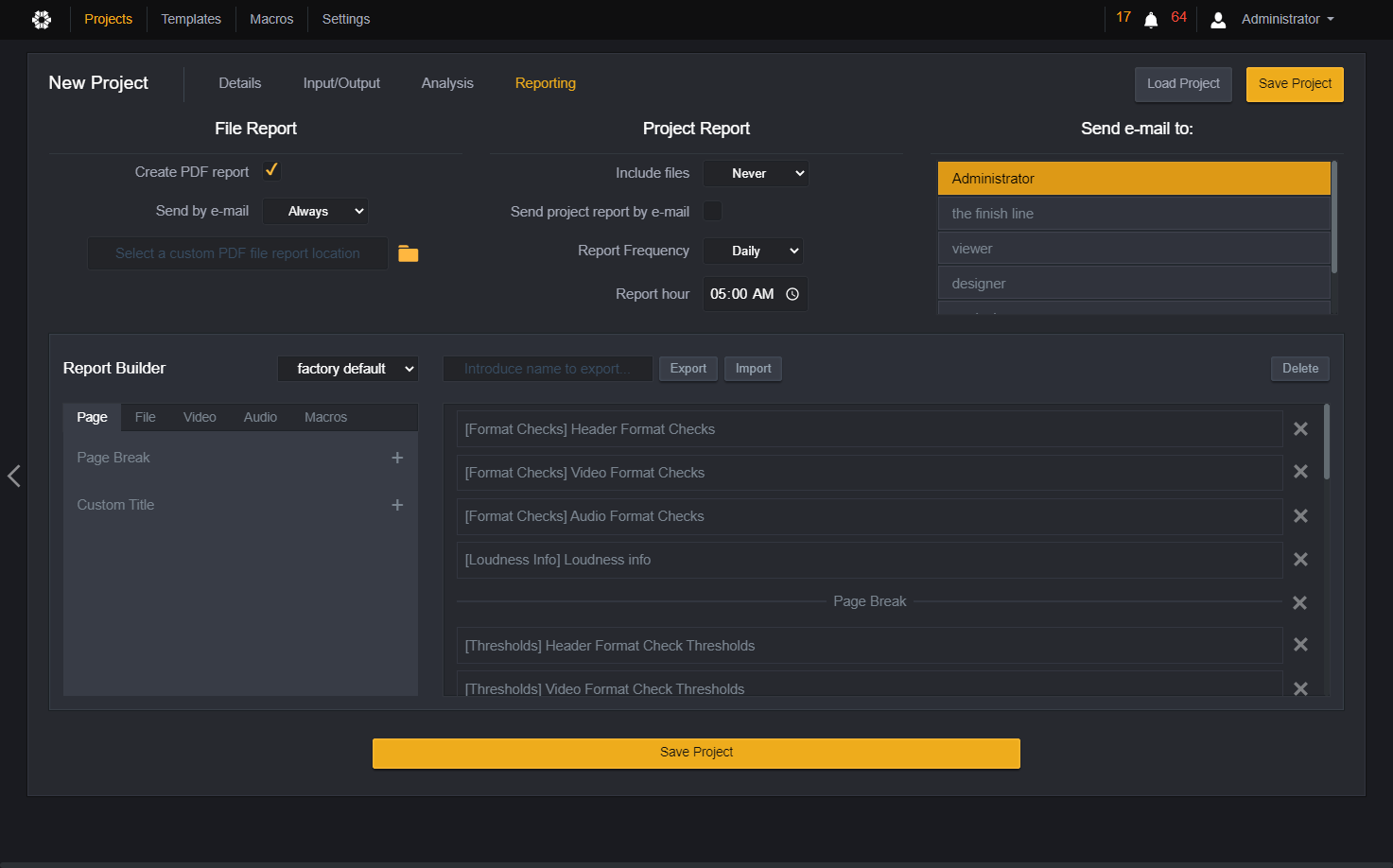Click the clock icon in Report hour

coord(792,294)
